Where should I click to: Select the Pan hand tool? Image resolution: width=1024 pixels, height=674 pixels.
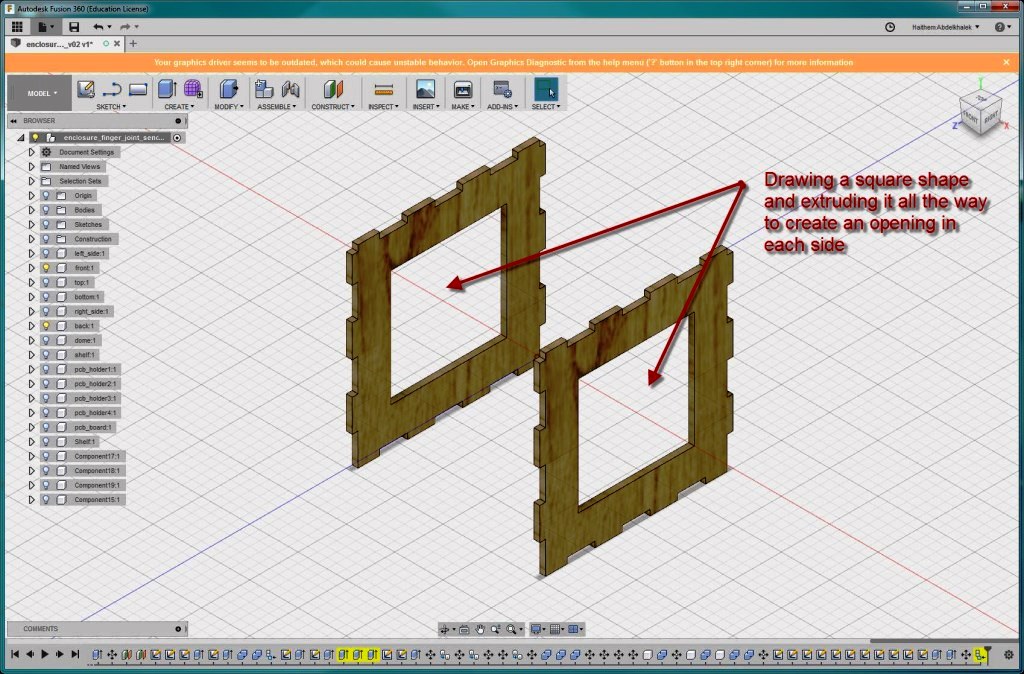(480, 630)
